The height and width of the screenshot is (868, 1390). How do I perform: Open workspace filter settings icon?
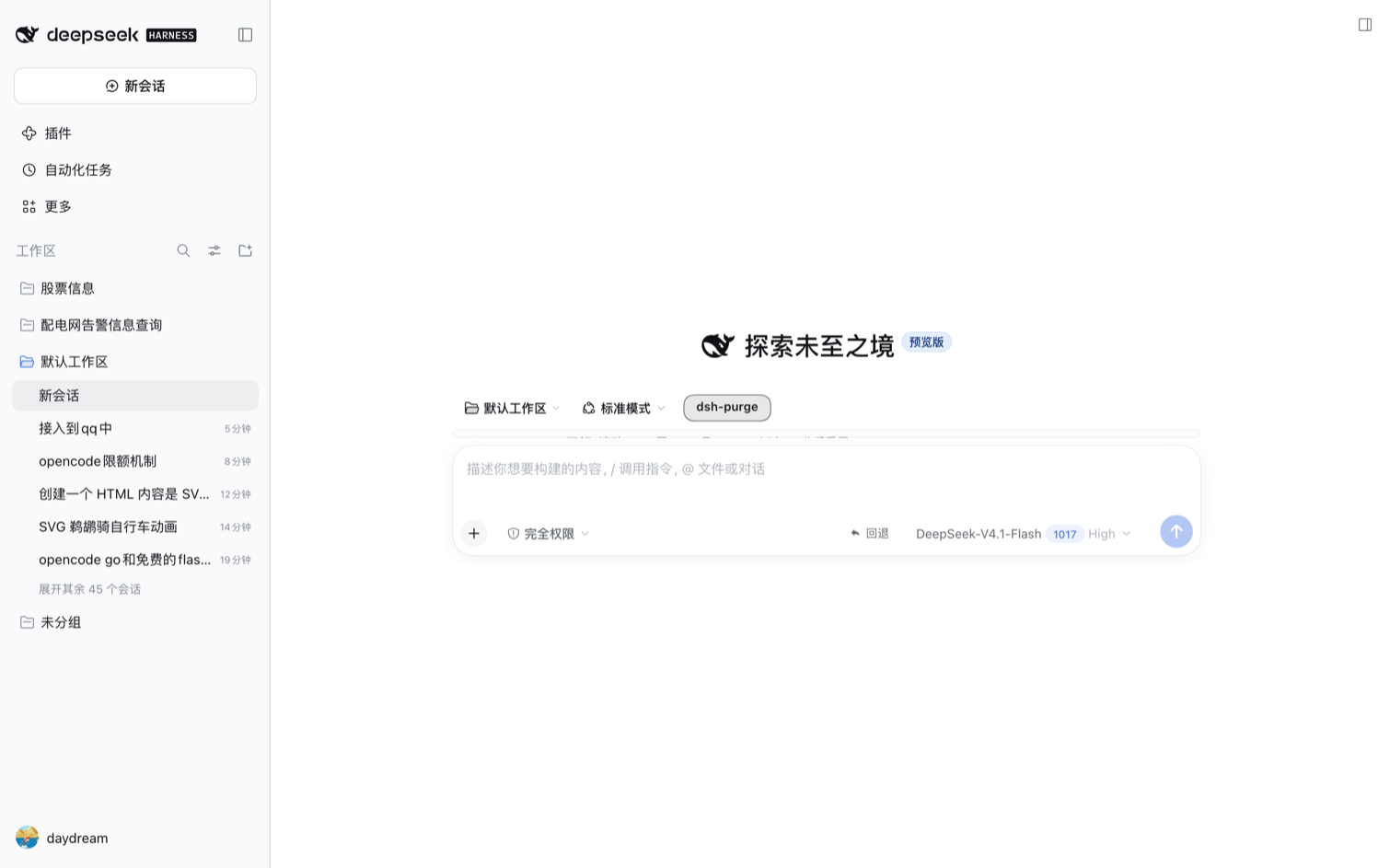214,250
